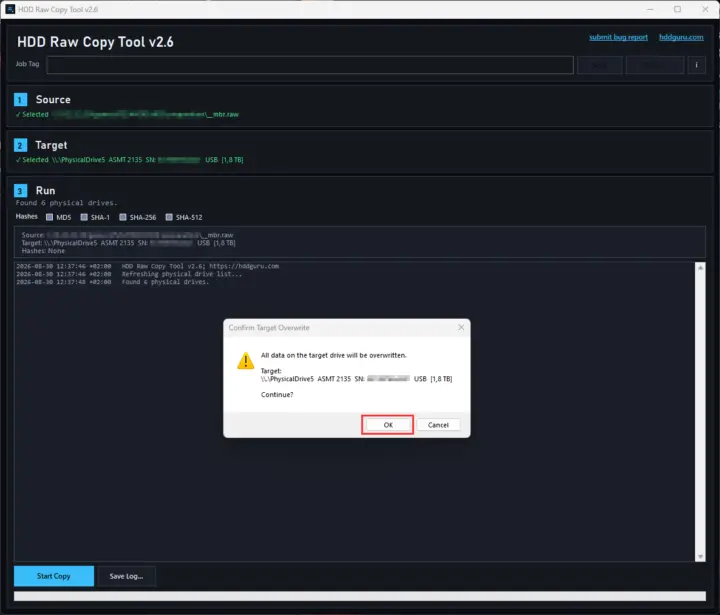Image resolution: width=720 pixels, height=615 pixels.
Task: Cancel the target overwrite dialog
Action: pyautogui.click(x=438, y=425)
